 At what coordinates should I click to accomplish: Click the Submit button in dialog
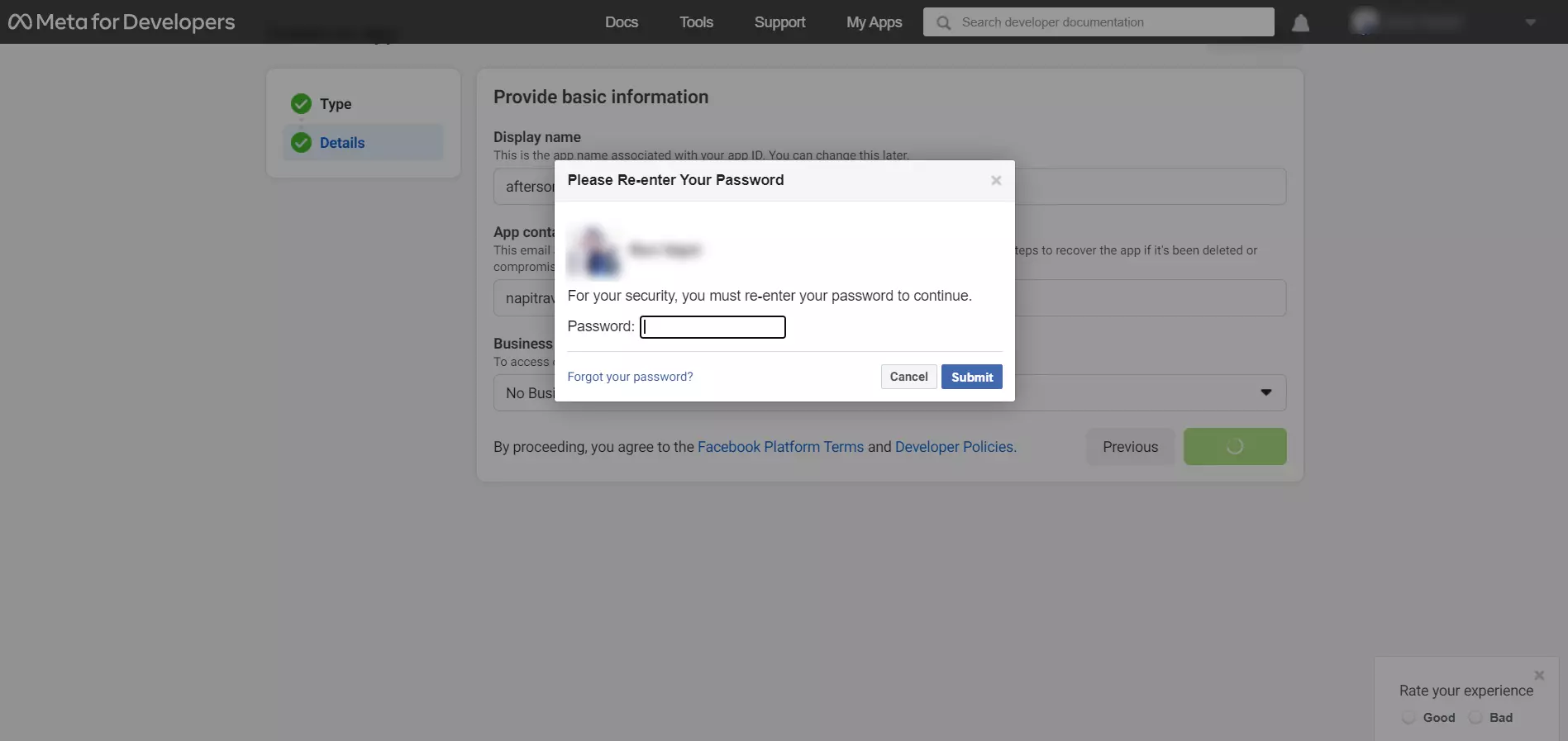972,377
